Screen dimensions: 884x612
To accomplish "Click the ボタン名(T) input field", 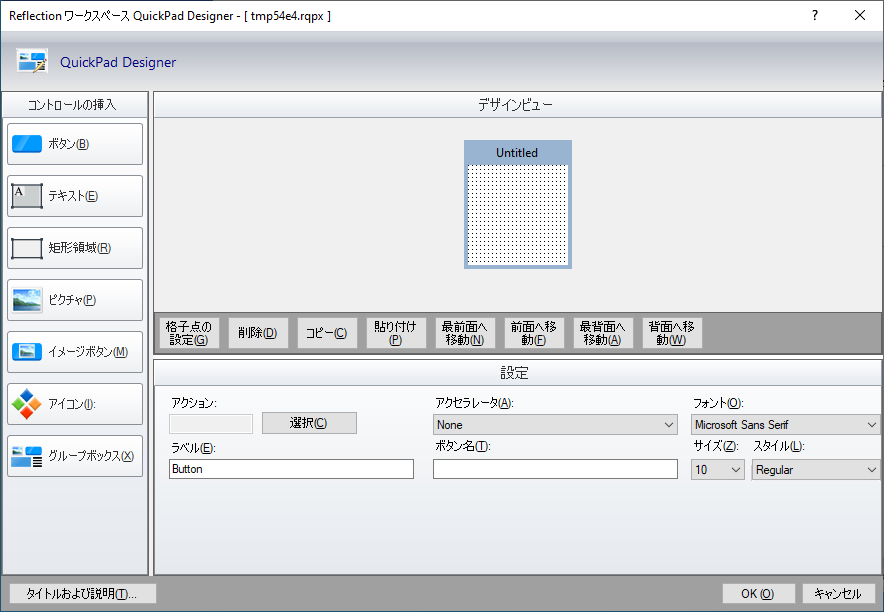I will tap(555, 469).
